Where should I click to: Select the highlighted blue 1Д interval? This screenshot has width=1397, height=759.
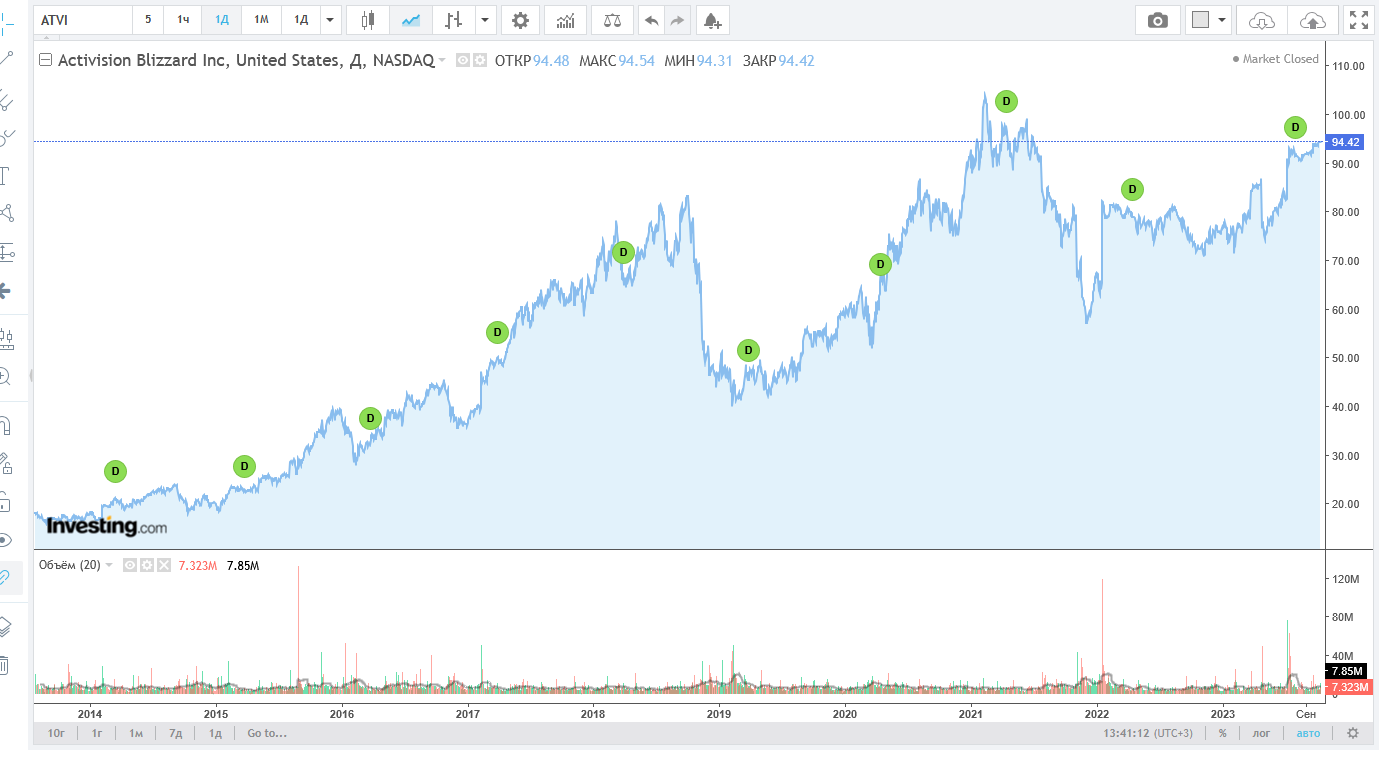222,20
